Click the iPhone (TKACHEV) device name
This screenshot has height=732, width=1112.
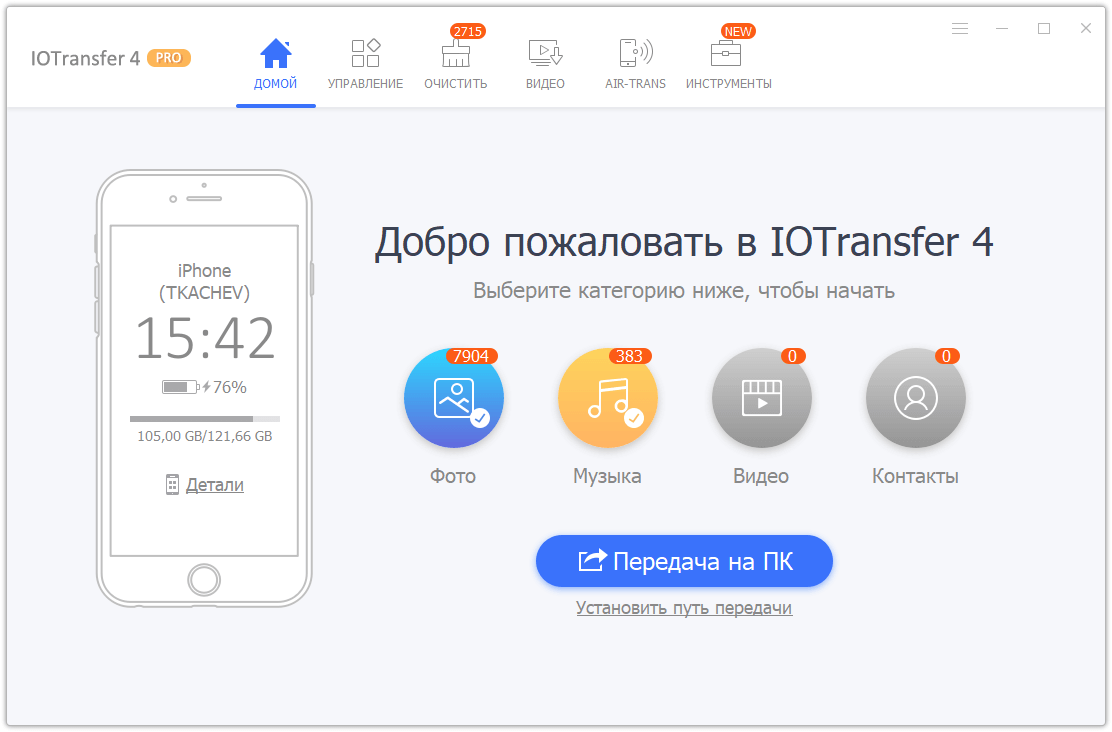[x=204, y=282]
